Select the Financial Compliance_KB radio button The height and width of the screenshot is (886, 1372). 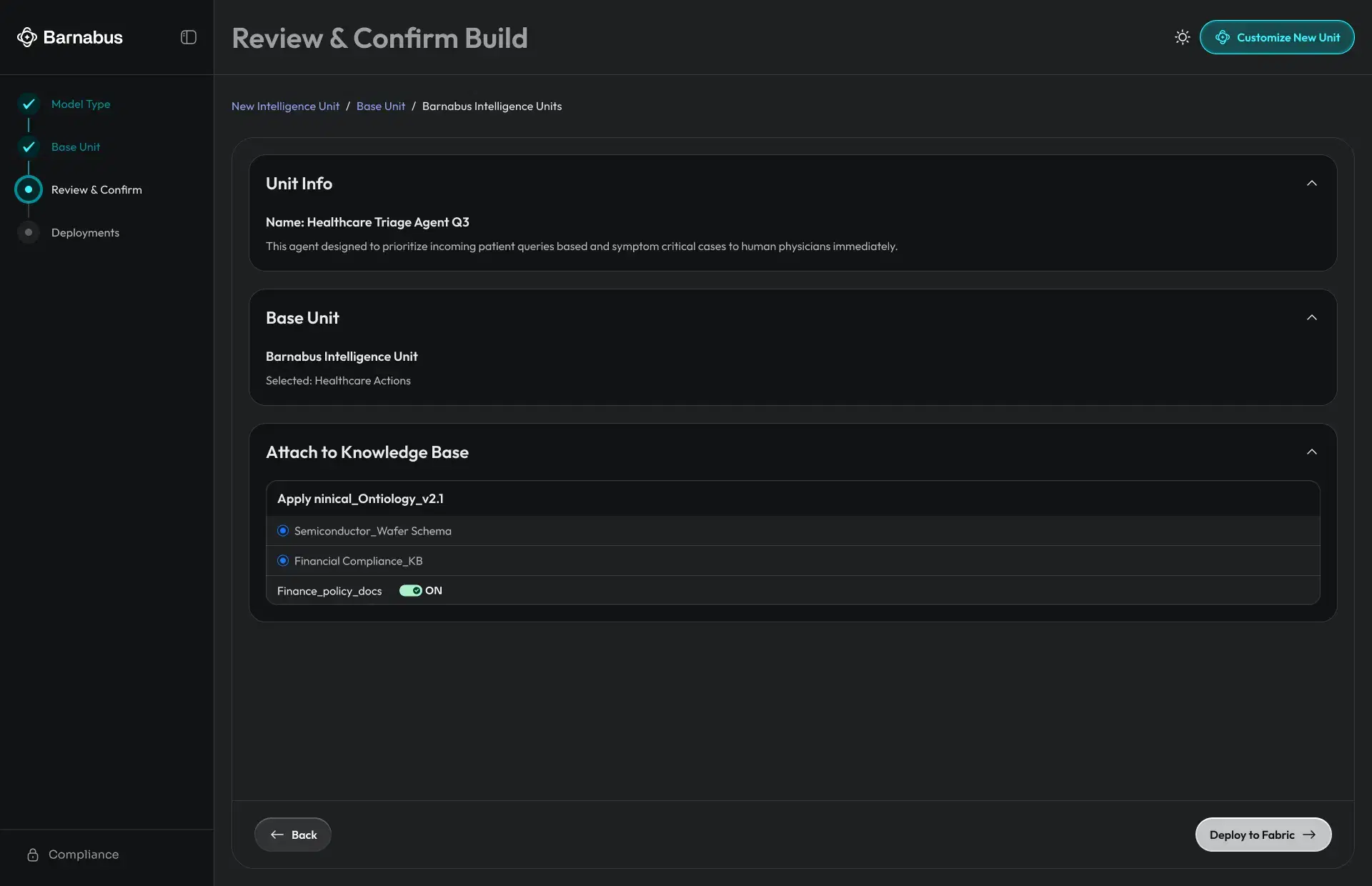coord(282,561)
